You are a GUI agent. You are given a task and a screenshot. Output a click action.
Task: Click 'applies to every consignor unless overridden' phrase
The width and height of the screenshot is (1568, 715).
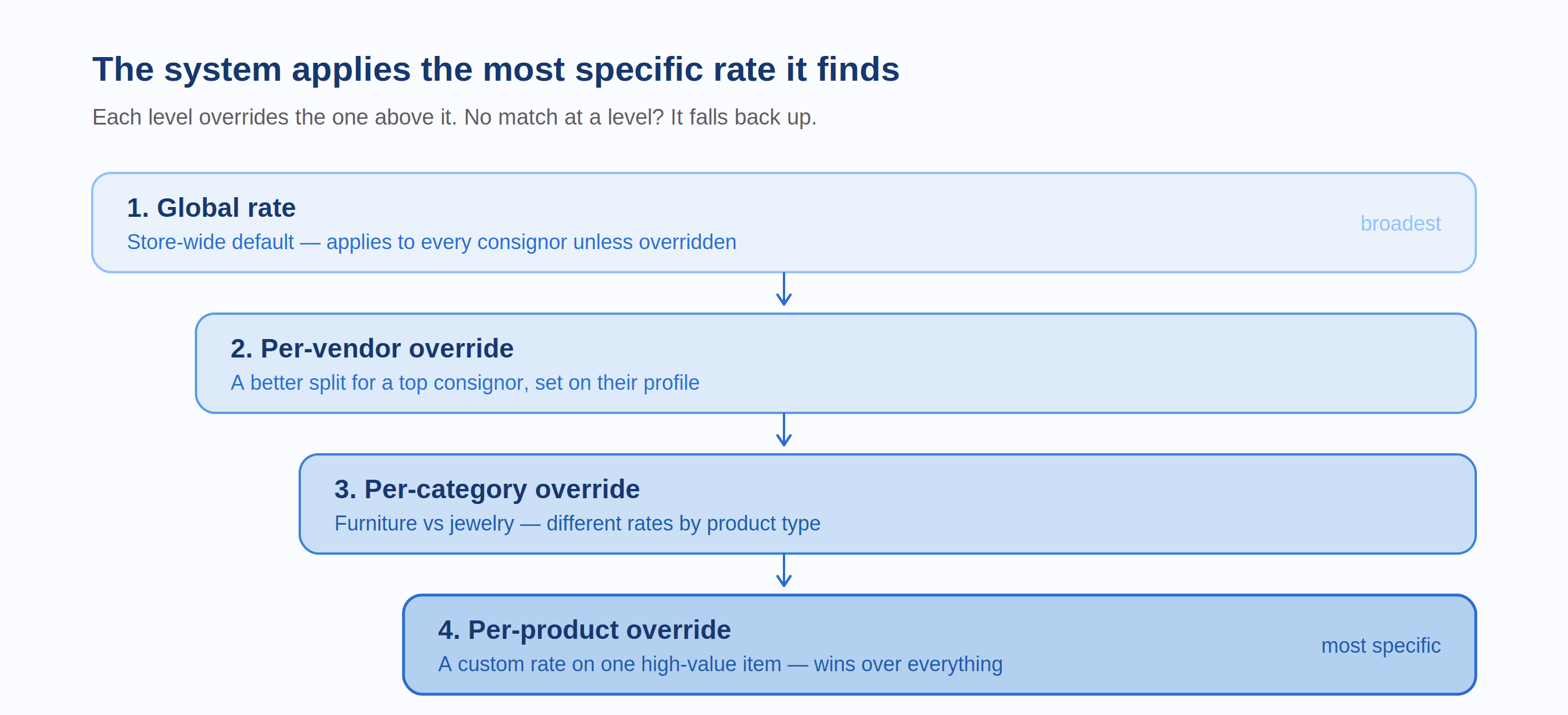(531, 242)
